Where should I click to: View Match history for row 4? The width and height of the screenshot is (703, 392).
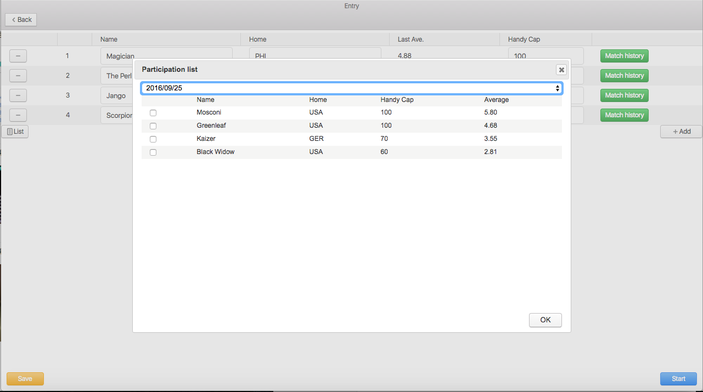pyautogui.click(x=624, y=115)
